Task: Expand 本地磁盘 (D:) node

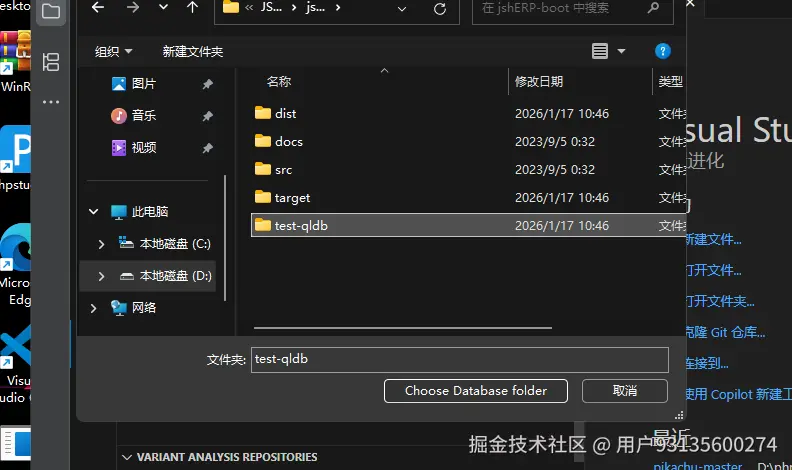Action: (x=101, y=276)
